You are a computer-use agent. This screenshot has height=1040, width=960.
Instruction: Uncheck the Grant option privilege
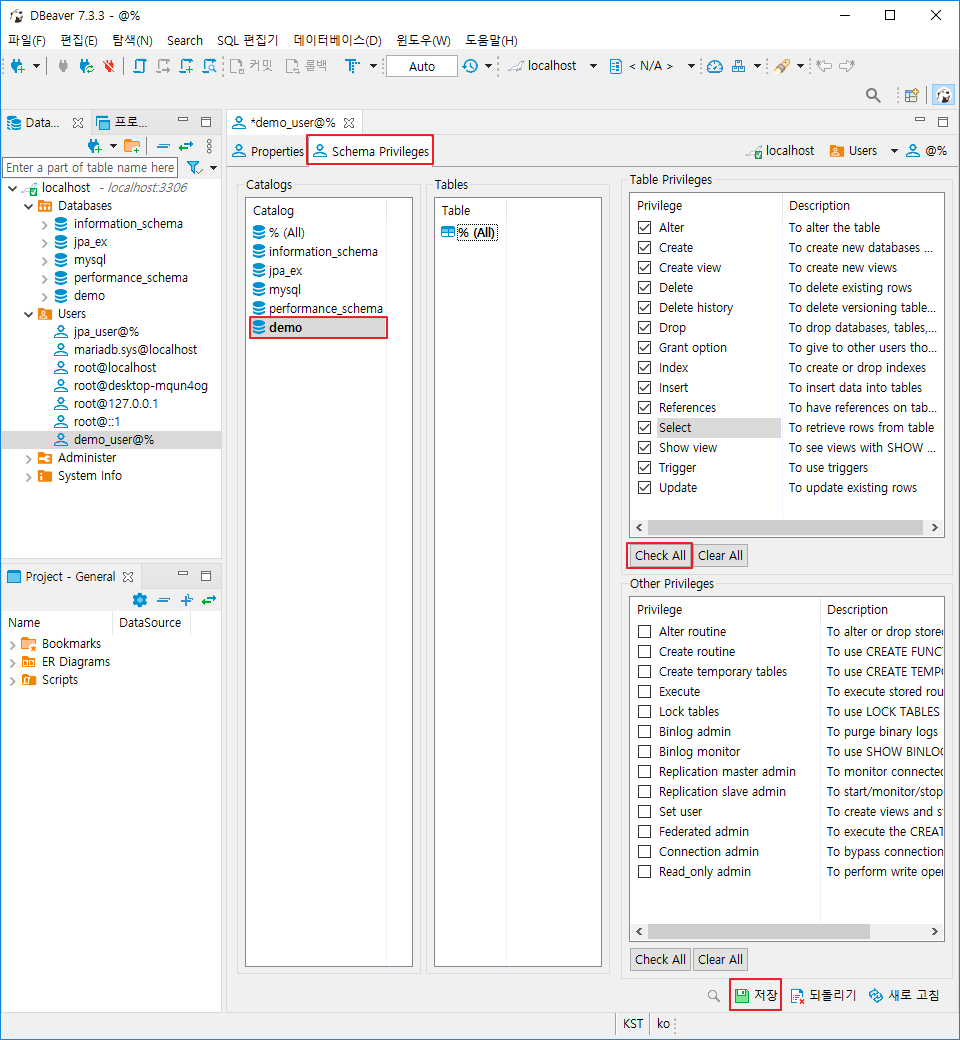click(x=644, y=348)
